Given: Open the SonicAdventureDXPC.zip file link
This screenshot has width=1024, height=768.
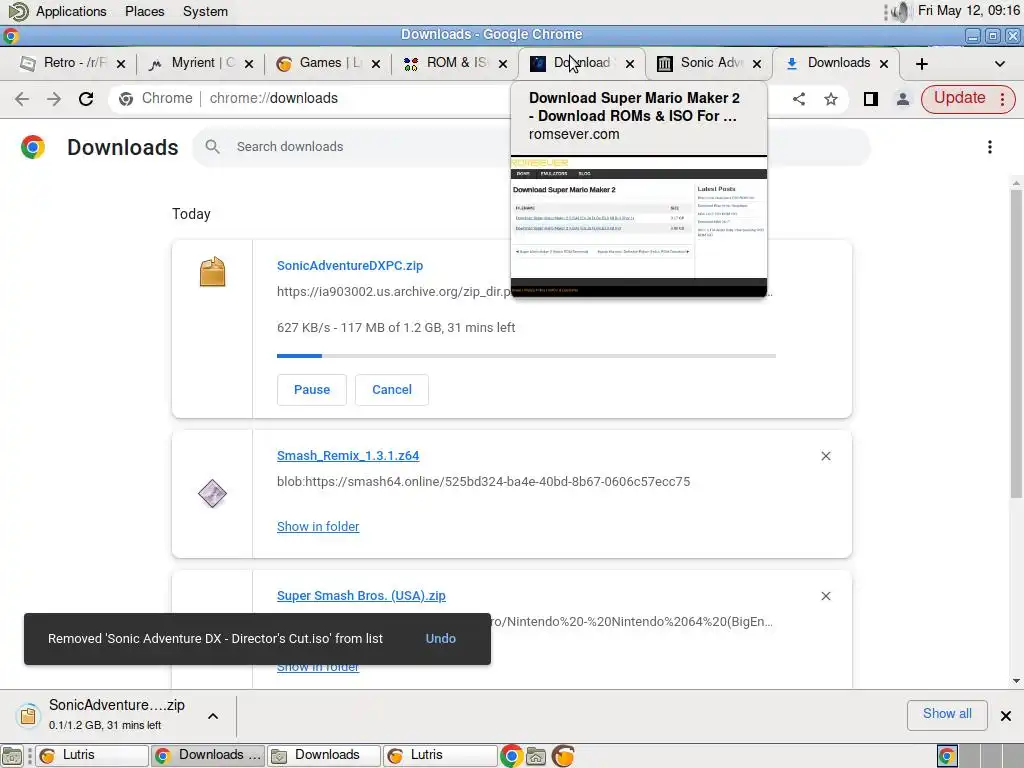Looking at the screenshot, I should click(350, 266).
